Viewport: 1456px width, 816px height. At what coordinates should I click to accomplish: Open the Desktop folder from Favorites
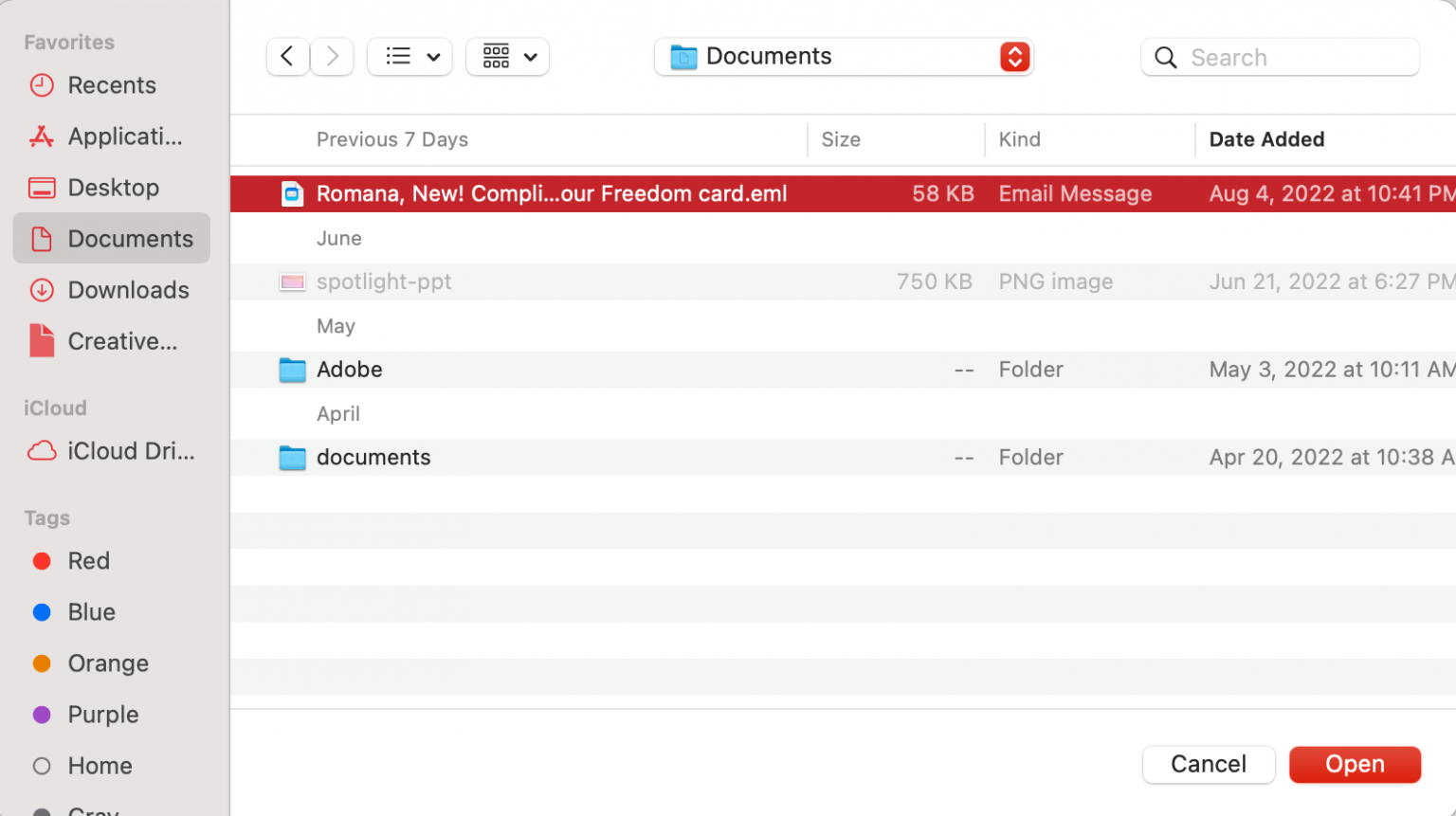pyautogui.click(x=114, y=188)
